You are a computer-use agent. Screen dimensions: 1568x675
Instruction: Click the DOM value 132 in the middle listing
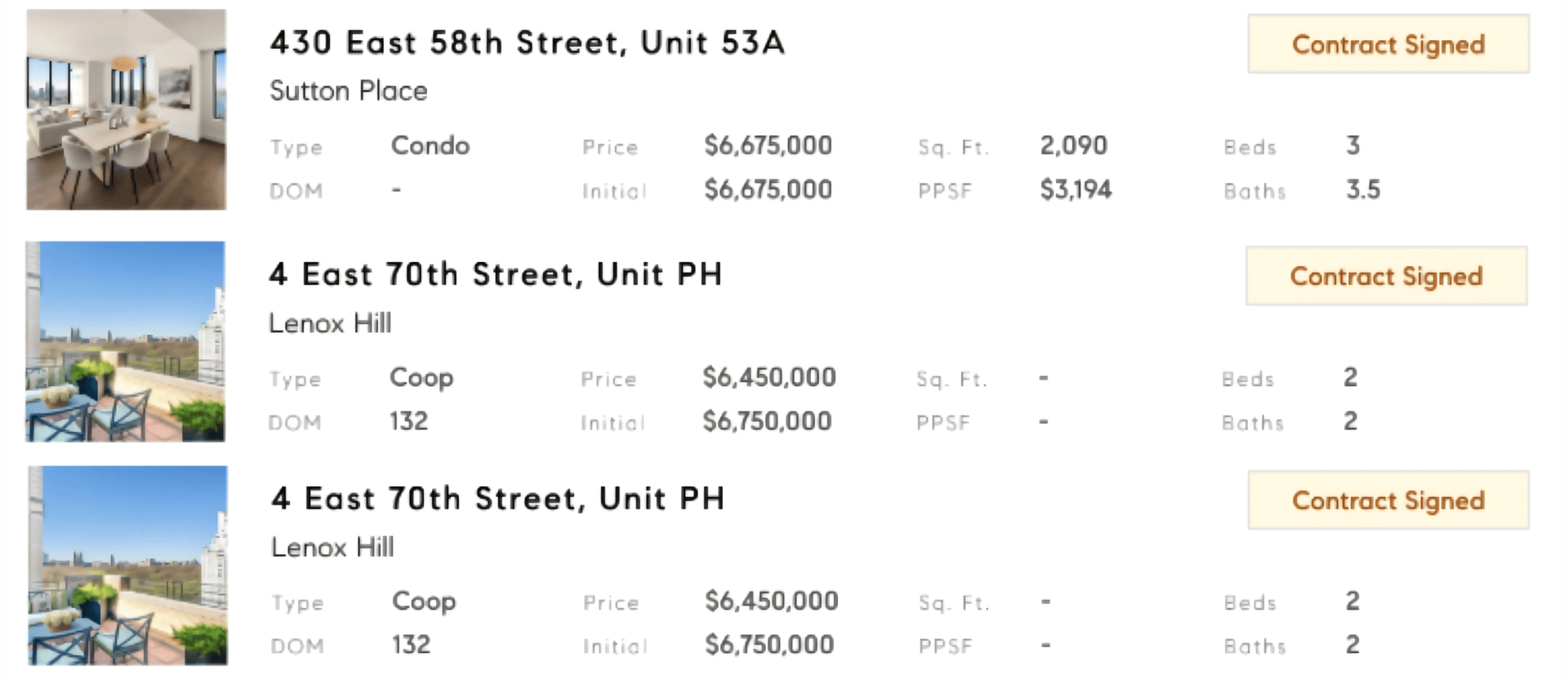(x=408, y=421)
